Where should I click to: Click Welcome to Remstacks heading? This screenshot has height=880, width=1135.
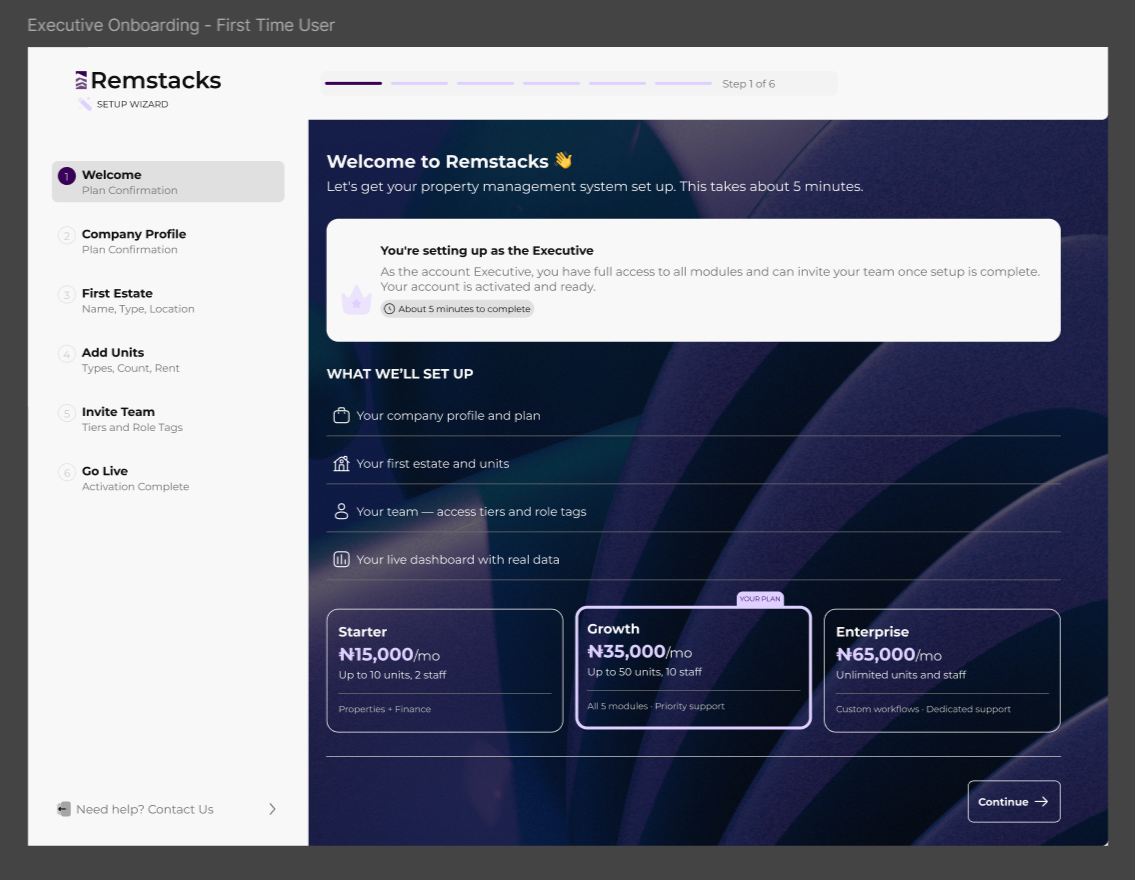pyautogui.click(x=437, y=161)
